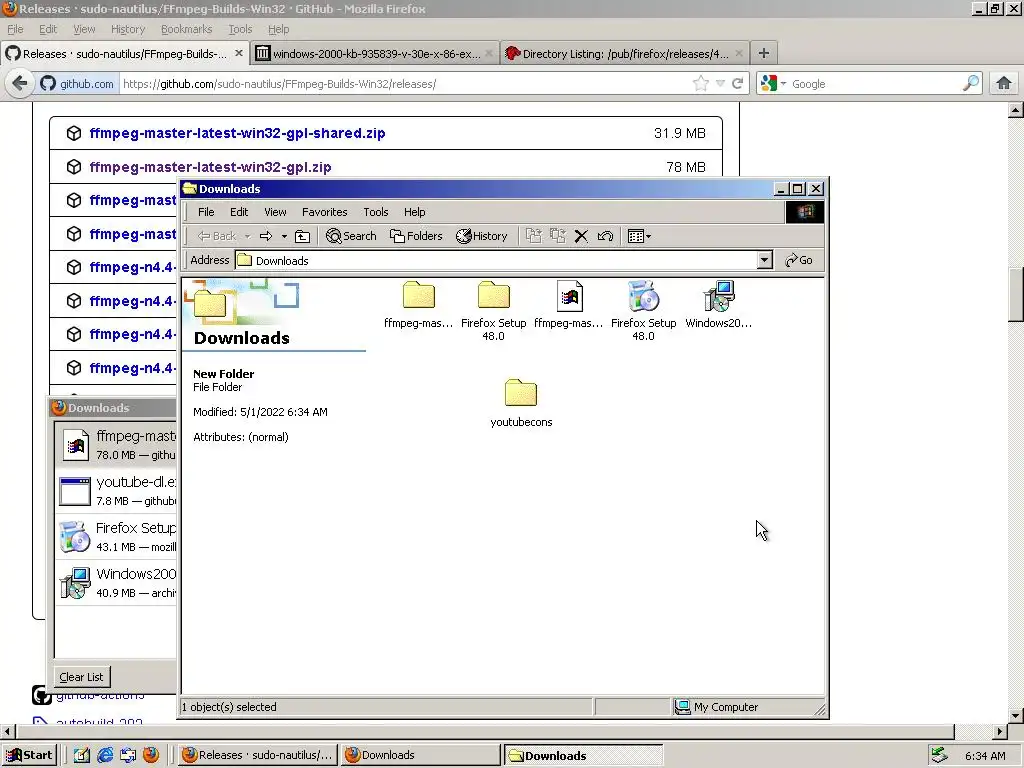This screenshot has width=1024, height=768.
Task: Open the Favorites menu in Explorer window
Action: (325, 212)
